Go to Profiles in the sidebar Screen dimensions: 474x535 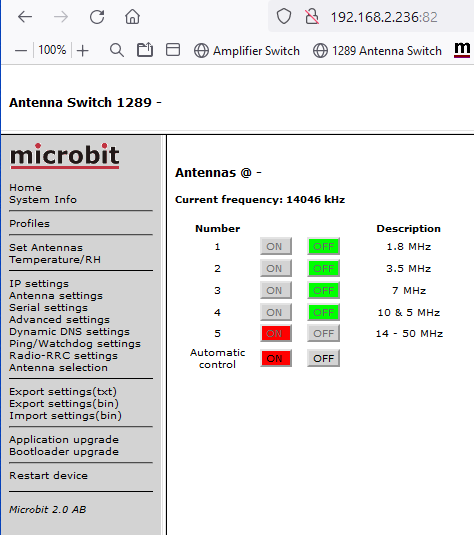point(30,223)
